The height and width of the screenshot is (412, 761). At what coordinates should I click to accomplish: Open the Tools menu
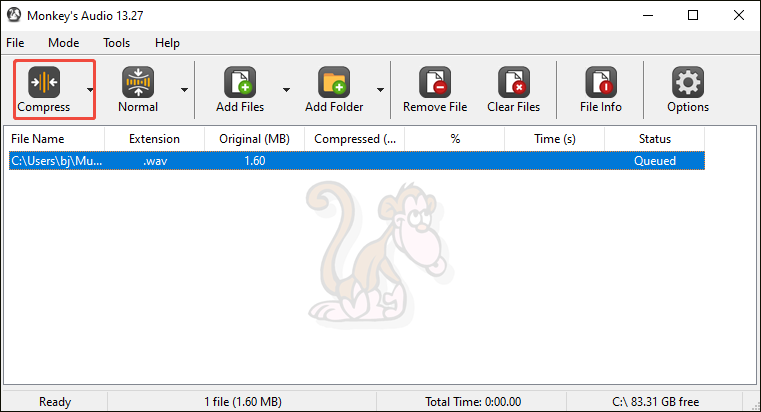coord(116,43)
